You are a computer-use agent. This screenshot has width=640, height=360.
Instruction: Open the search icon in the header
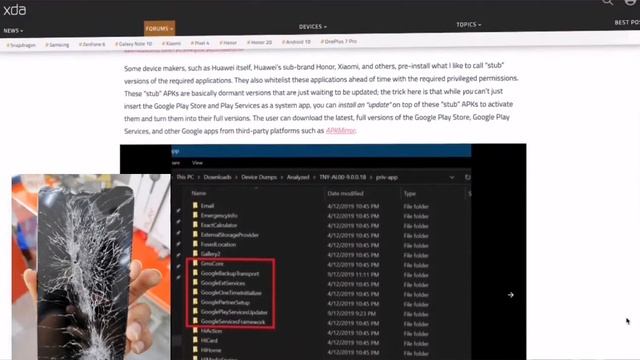point(607,2)
